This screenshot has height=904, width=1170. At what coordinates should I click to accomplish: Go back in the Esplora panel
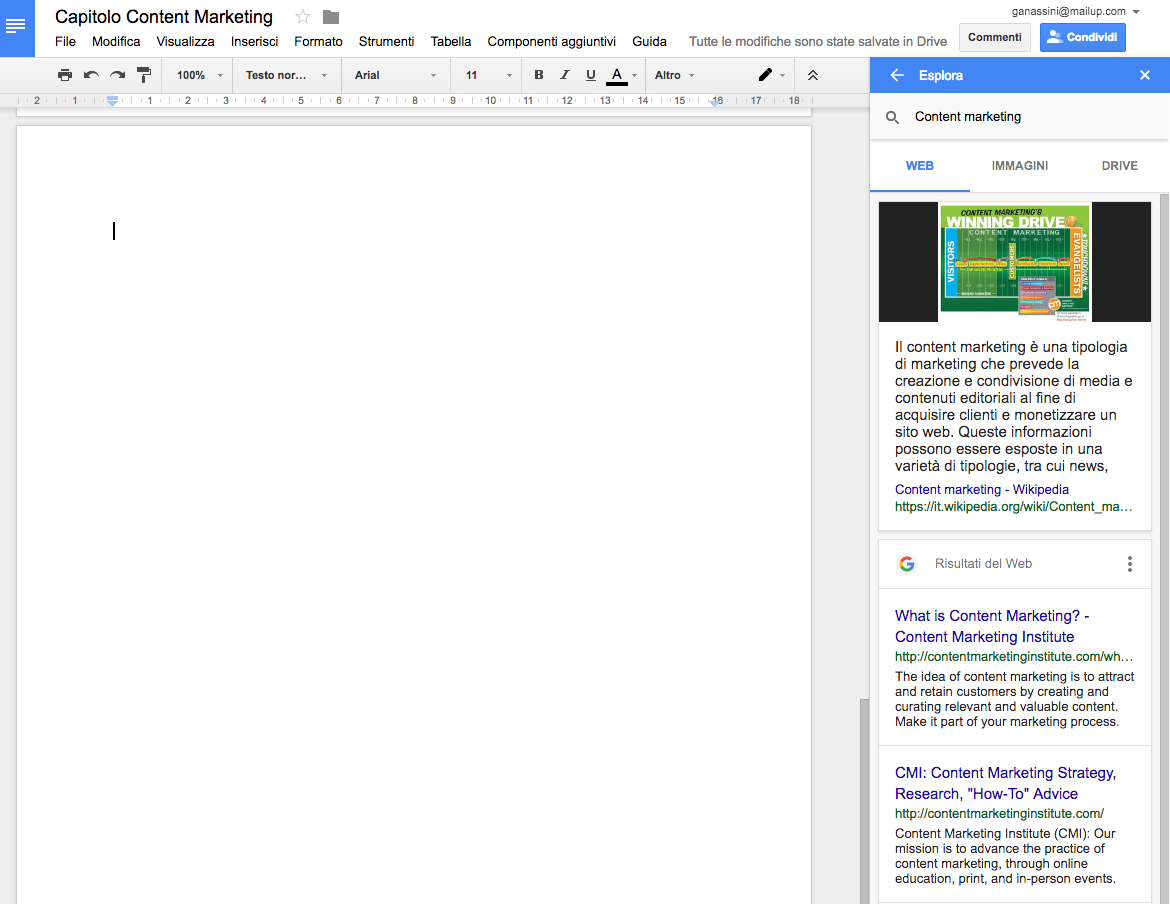click(897, 75)
